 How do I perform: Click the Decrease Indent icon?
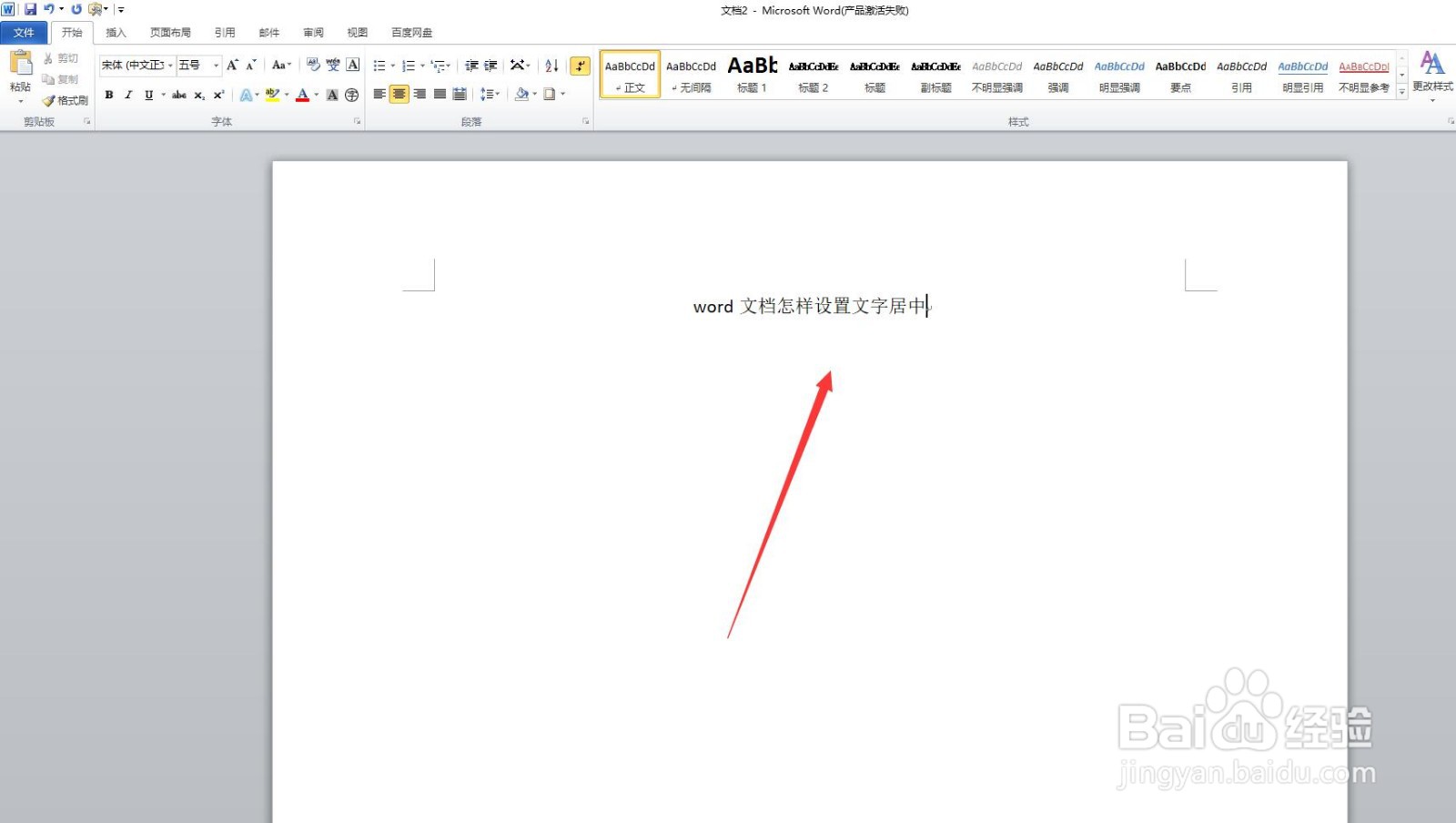471,66
